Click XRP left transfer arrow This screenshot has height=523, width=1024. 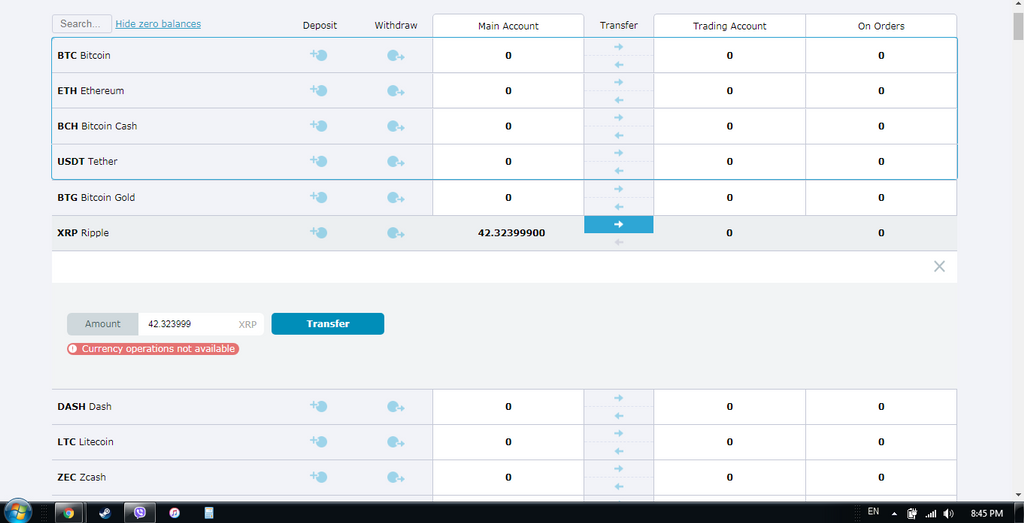[x=618, y=242]
